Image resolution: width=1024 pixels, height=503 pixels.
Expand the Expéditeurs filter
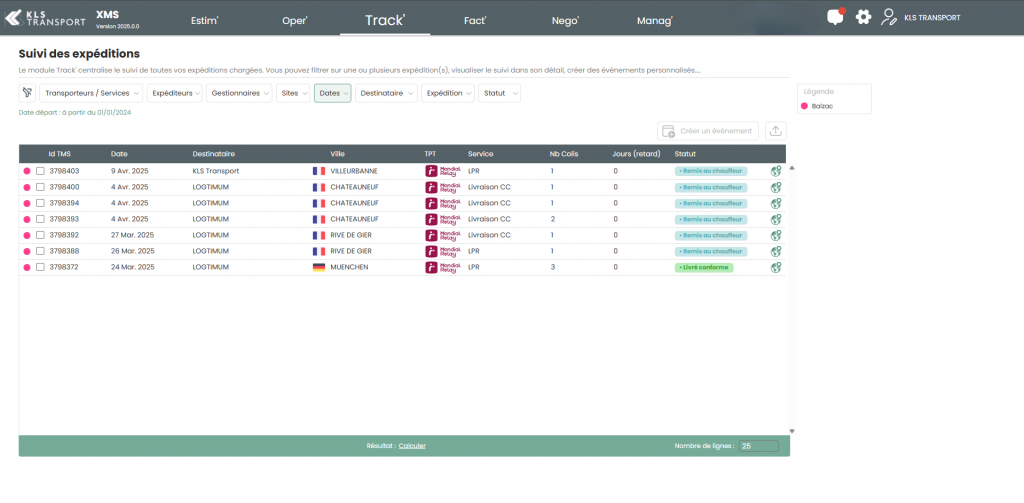[x=174, y=93]
